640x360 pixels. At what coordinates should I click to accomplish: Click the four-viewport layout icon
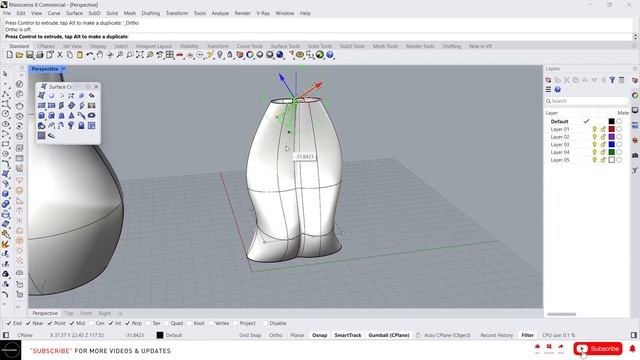(x=170, y=55)
